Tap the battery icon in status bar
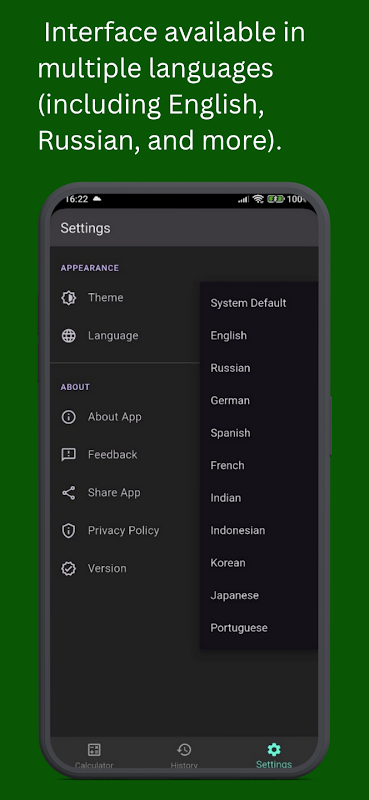 [x=275, y=199]
